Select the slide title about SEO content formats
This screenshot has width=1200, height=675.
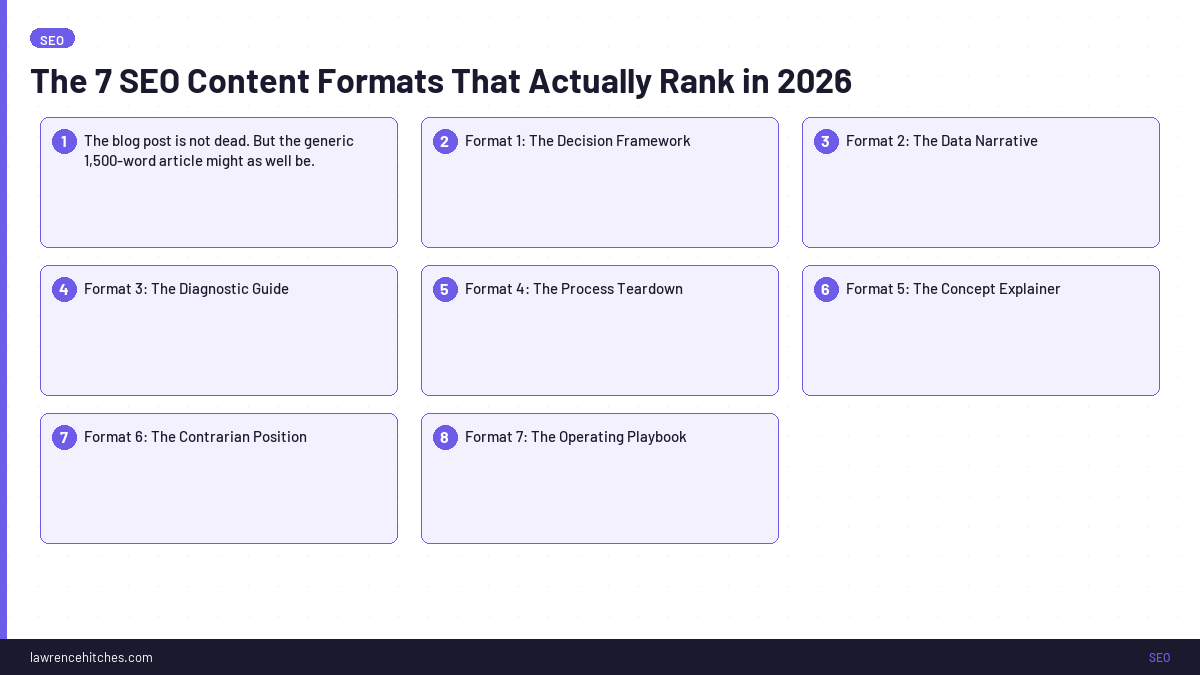point(441,81)
